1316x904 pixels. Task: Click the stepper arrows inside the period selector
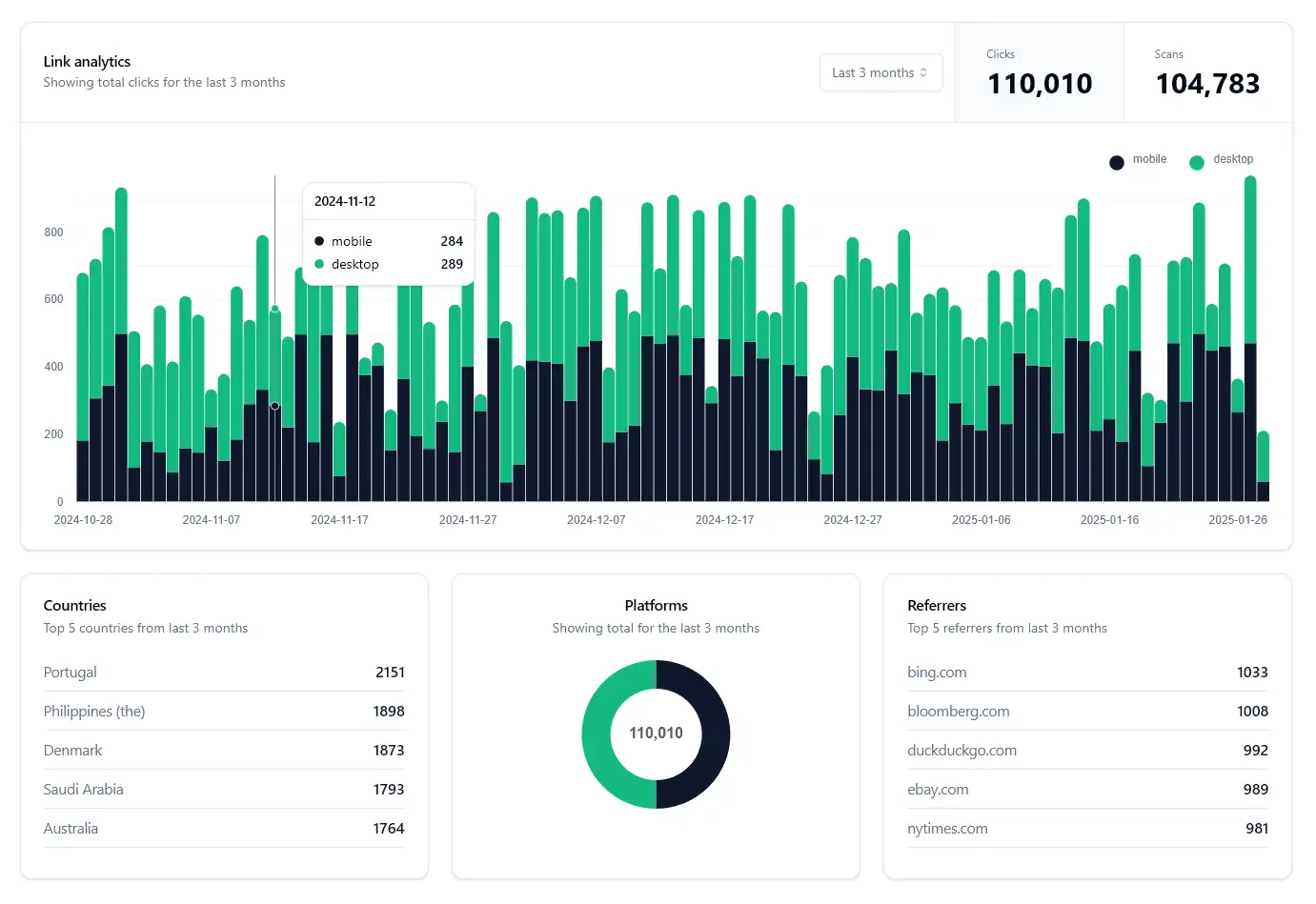924,72
